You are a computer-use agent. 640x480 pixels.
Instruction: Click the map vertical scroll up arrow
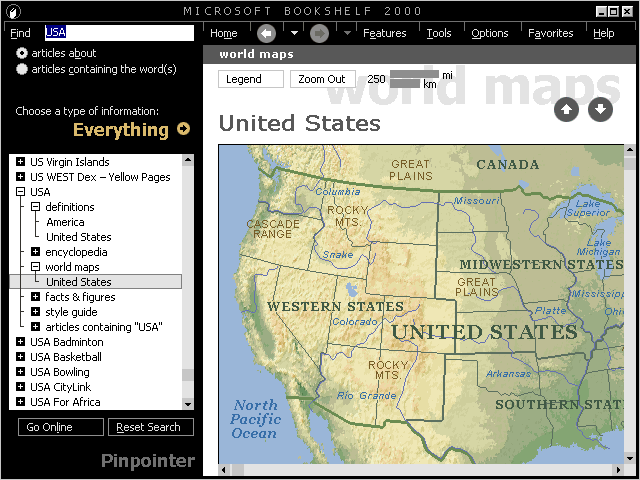click(629, 150)
